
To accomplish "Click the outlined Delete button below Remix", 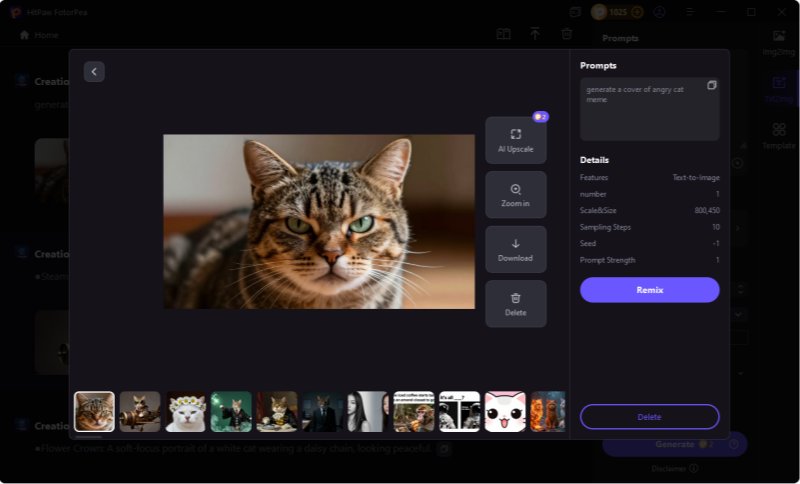I will click(649, 416).
